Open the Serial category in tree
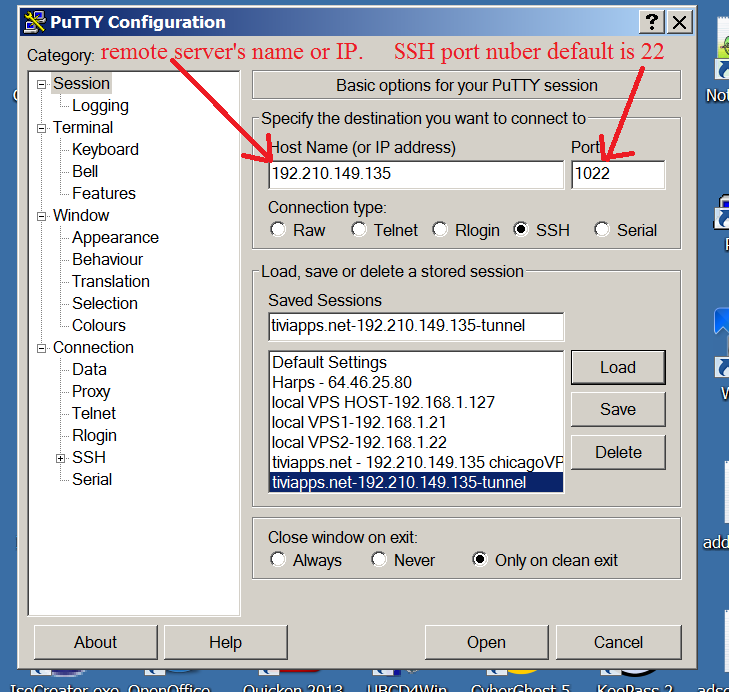Image resolution: width=729 pixels, height=692 pixels. 92,479
